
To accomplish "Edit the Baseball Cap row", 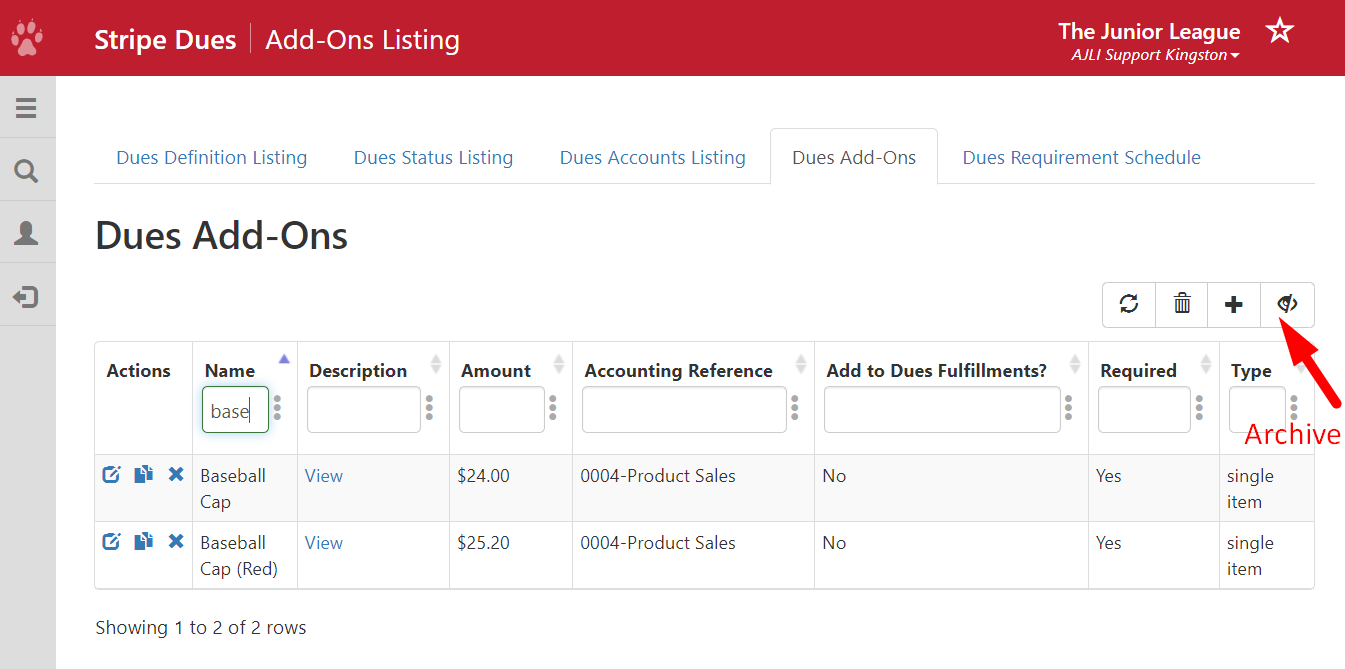I will [112, 475].
